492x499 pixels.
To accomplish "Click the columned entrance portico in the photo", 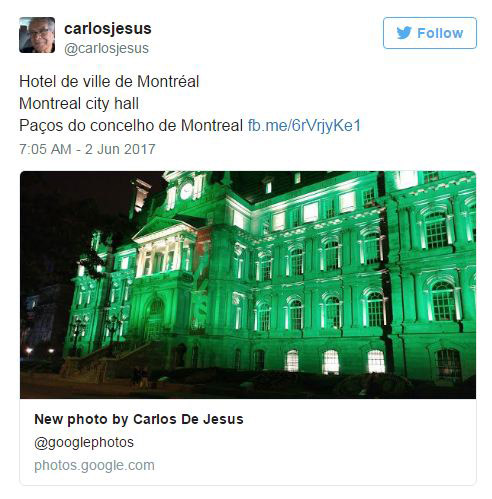I will click(163, 252).
